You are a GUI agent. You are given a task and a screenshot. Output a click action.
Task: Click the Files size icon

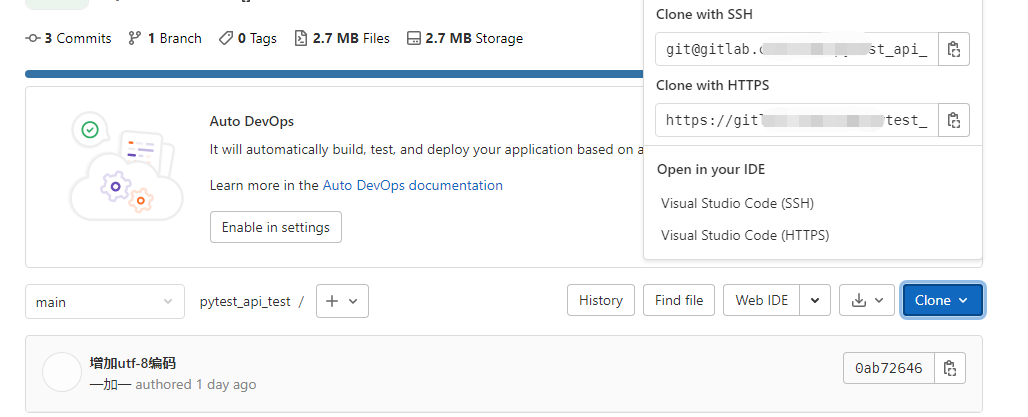[300, 39]
